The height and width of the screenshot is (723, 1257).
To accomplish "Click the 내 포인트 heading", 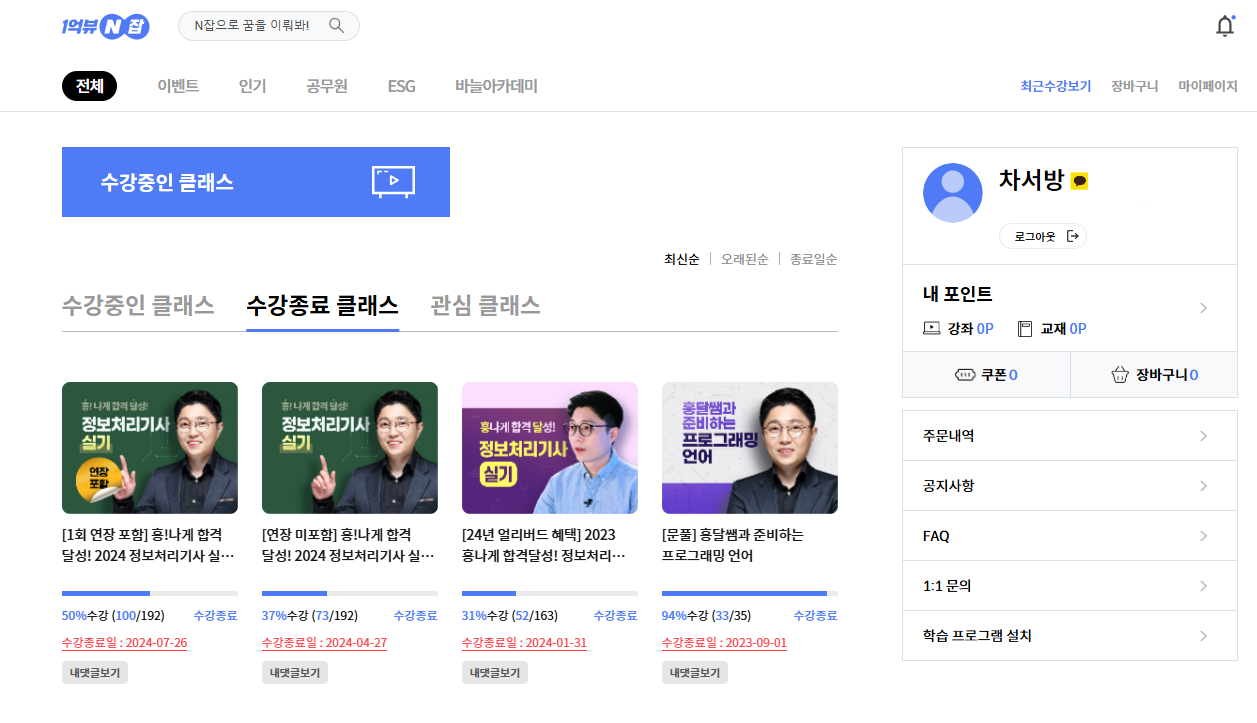I will pos(957,294).
